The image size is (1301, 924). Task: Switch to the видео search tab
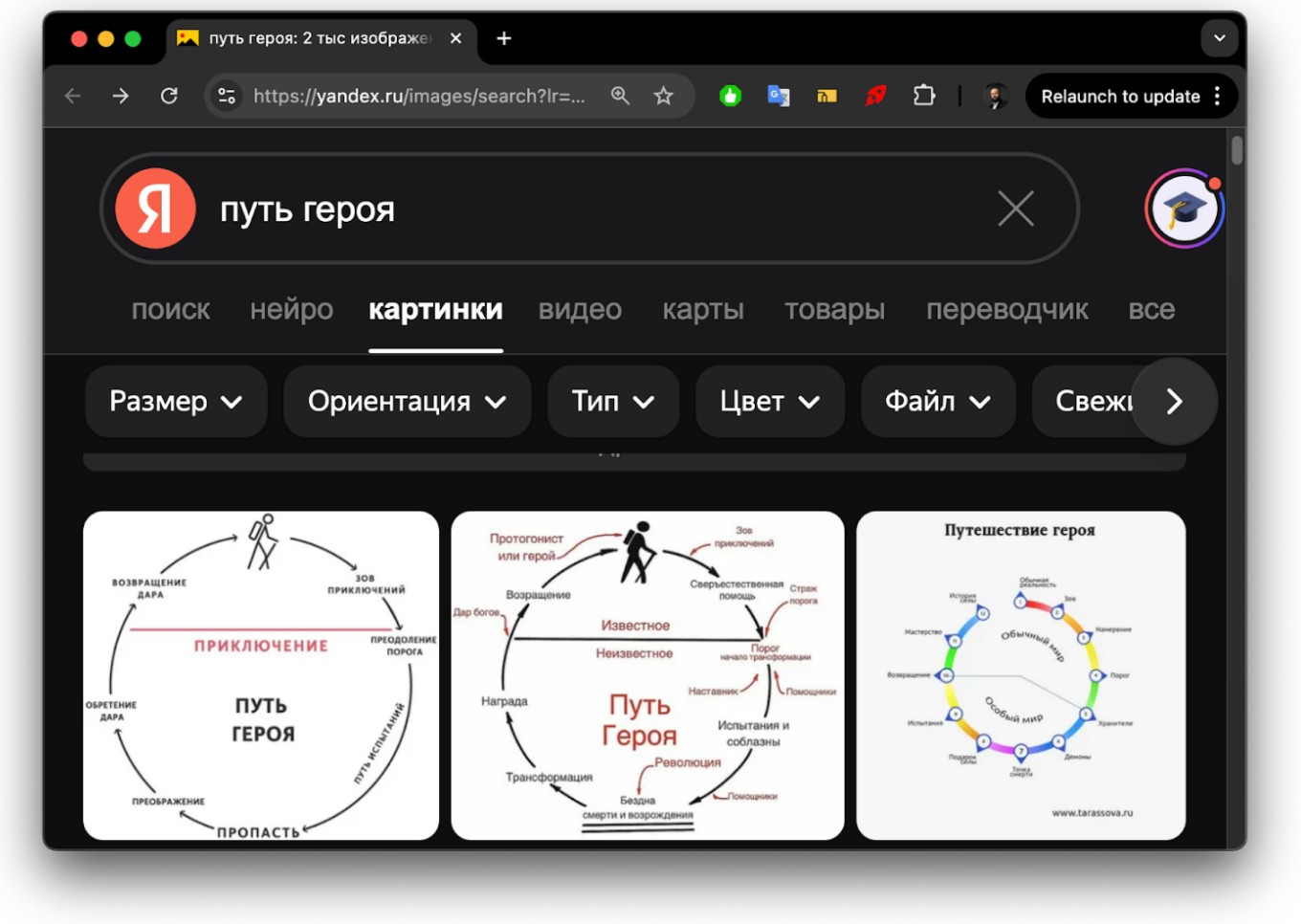point(580,309)
